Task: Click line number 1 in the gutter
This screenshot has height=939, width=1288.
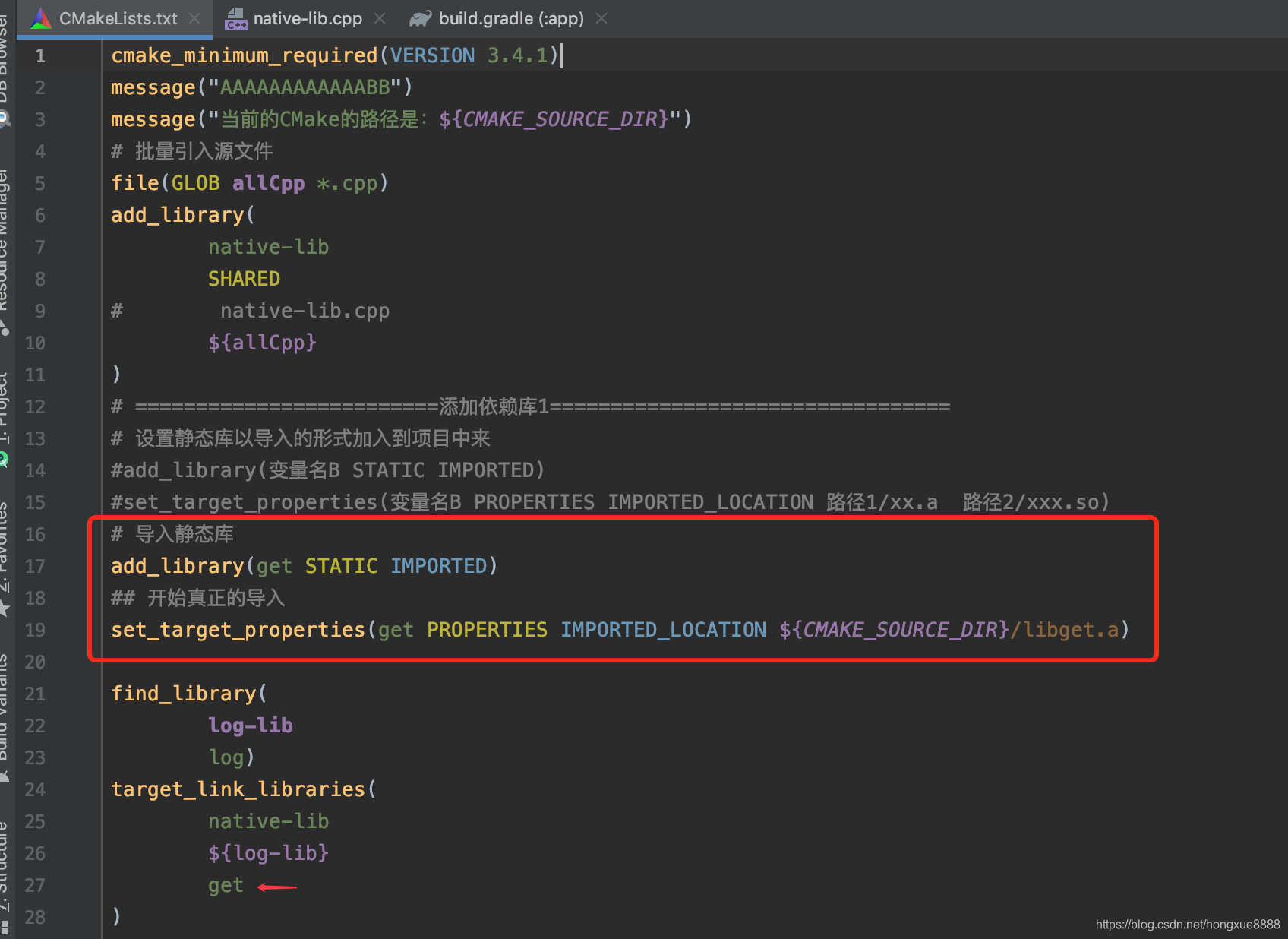Action: (39, 55)
